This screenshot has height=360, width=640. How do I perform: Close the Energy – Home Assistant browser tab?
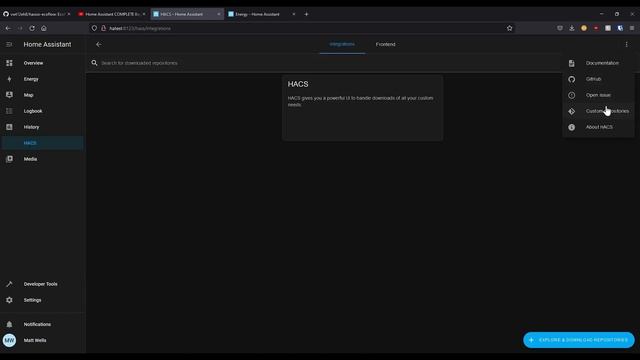click(x=293, y=14)
